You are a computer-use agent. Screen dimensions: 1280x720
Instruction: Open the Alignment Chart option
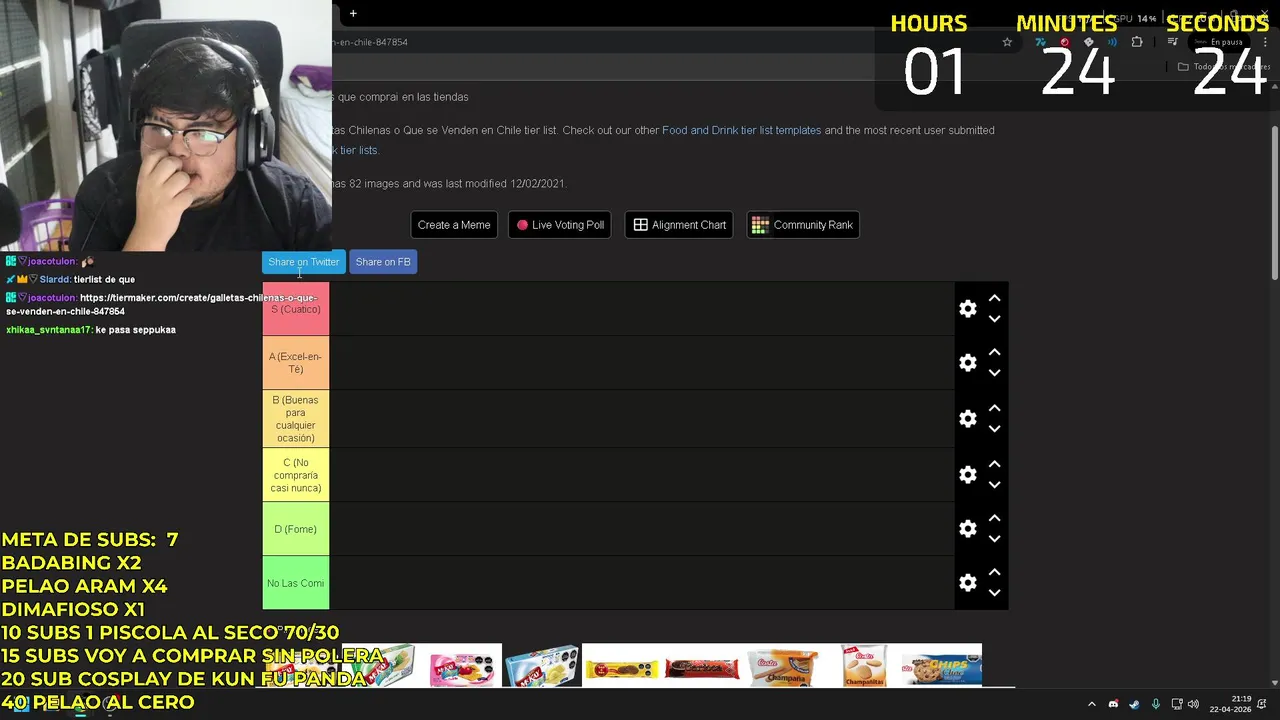coord(679,225)
